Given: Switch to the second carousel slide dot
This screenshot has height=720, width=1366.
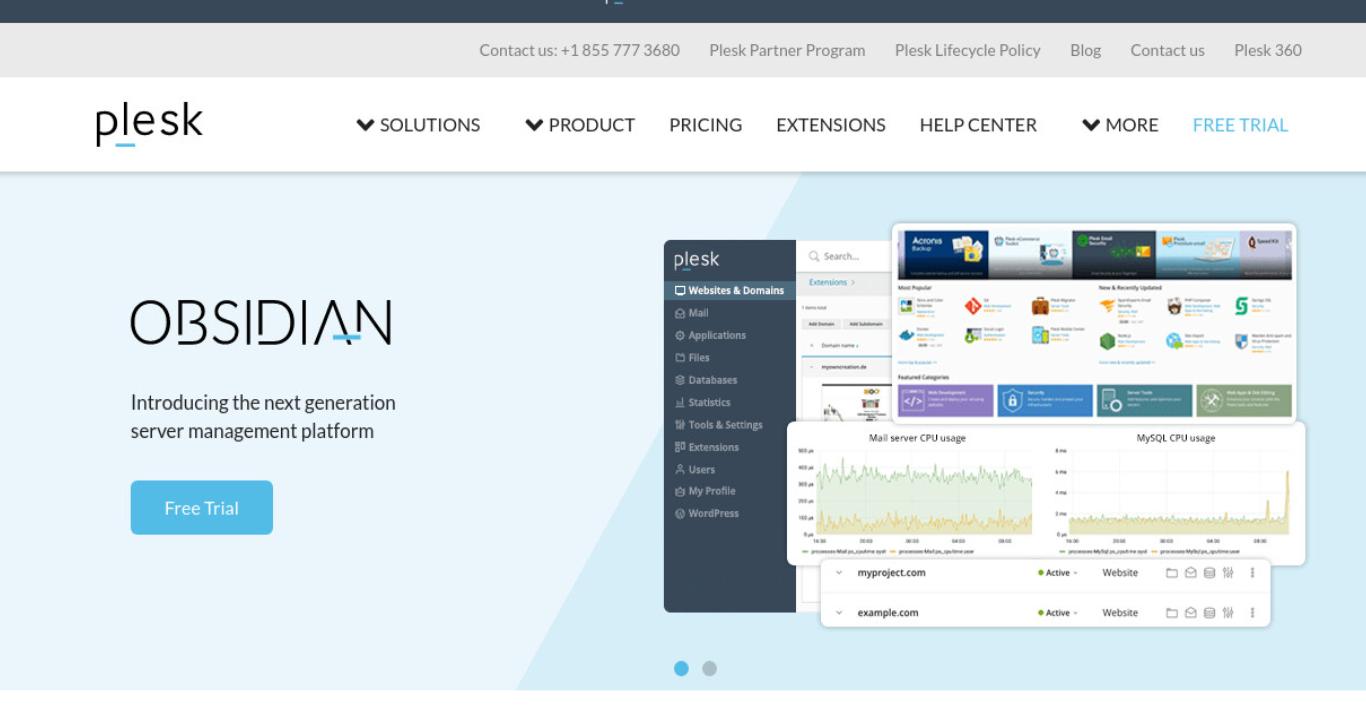Looking at the screenshot, I should (709, 668).
